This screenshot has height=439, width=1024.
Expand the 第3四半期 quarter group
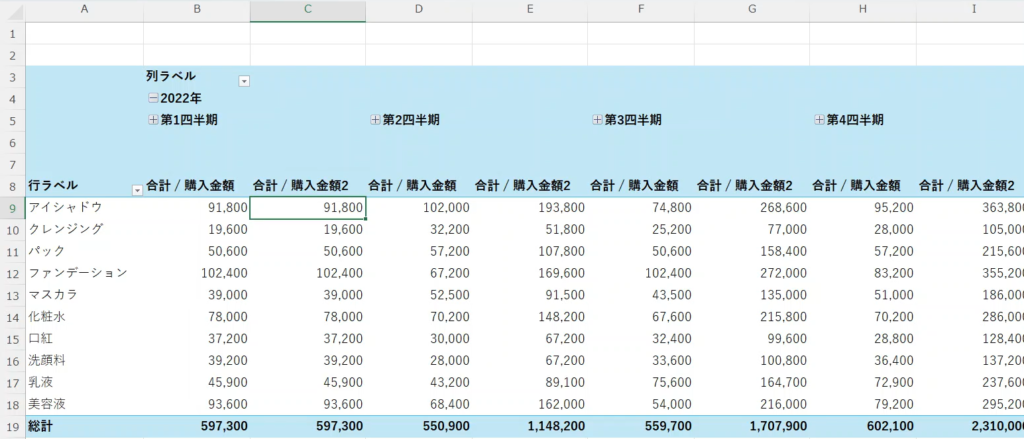(x=598, y=120)
